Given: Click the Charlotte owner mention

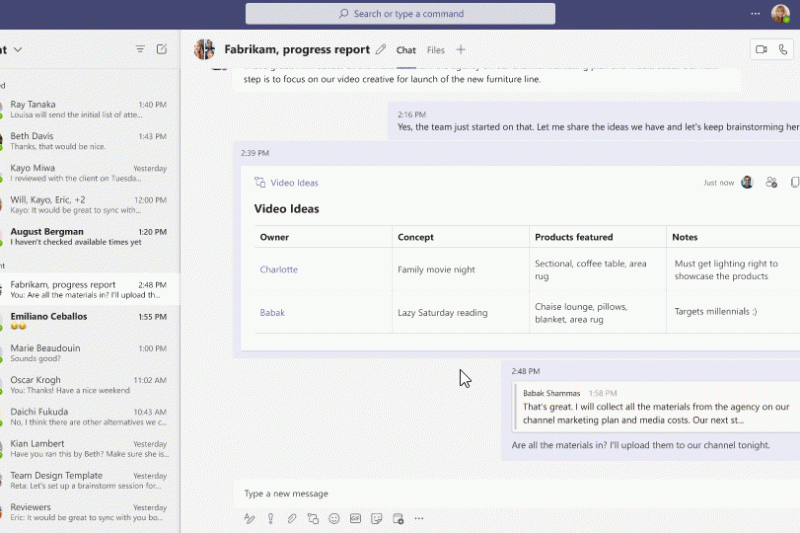Looking at the screenshot, I should (x=279, y=269).
